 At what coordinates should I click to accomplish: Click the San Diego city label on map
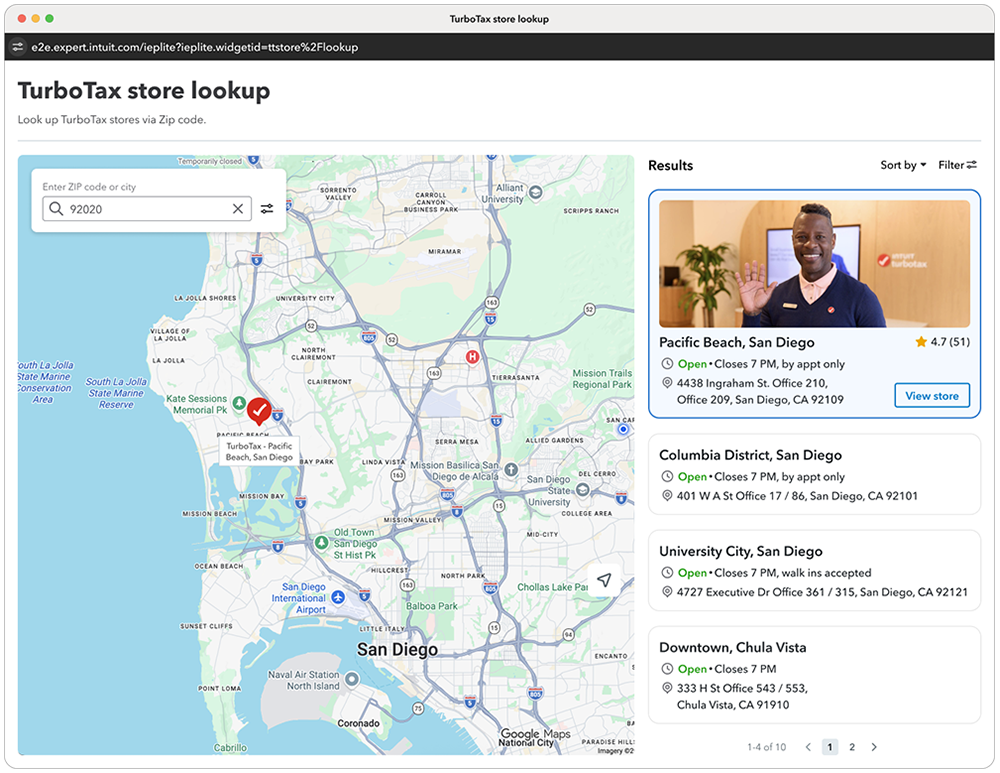click(x=397, y=649)
